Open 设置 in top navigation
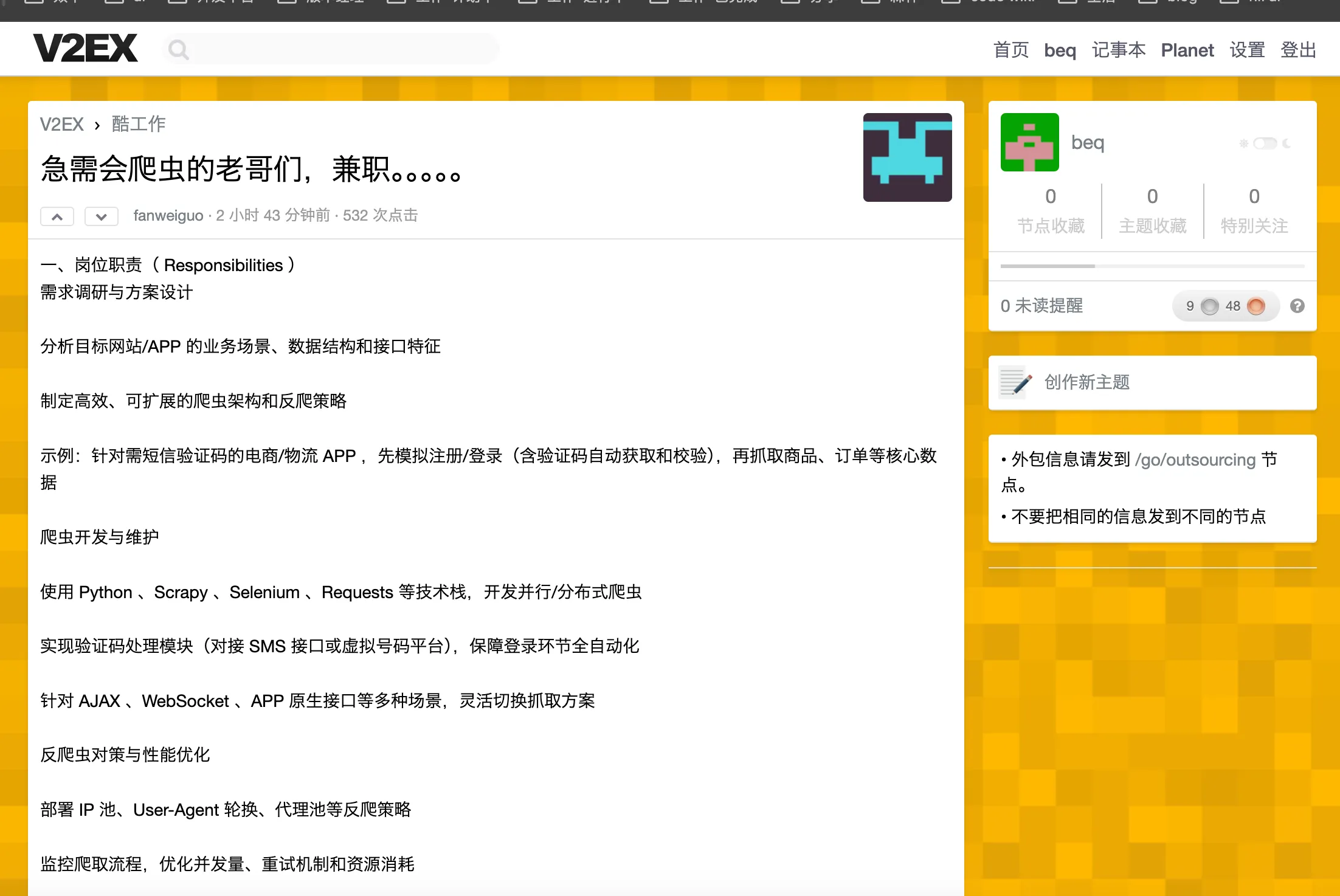This screenshot has width=1340, height=896. [x=1247, y=50]
